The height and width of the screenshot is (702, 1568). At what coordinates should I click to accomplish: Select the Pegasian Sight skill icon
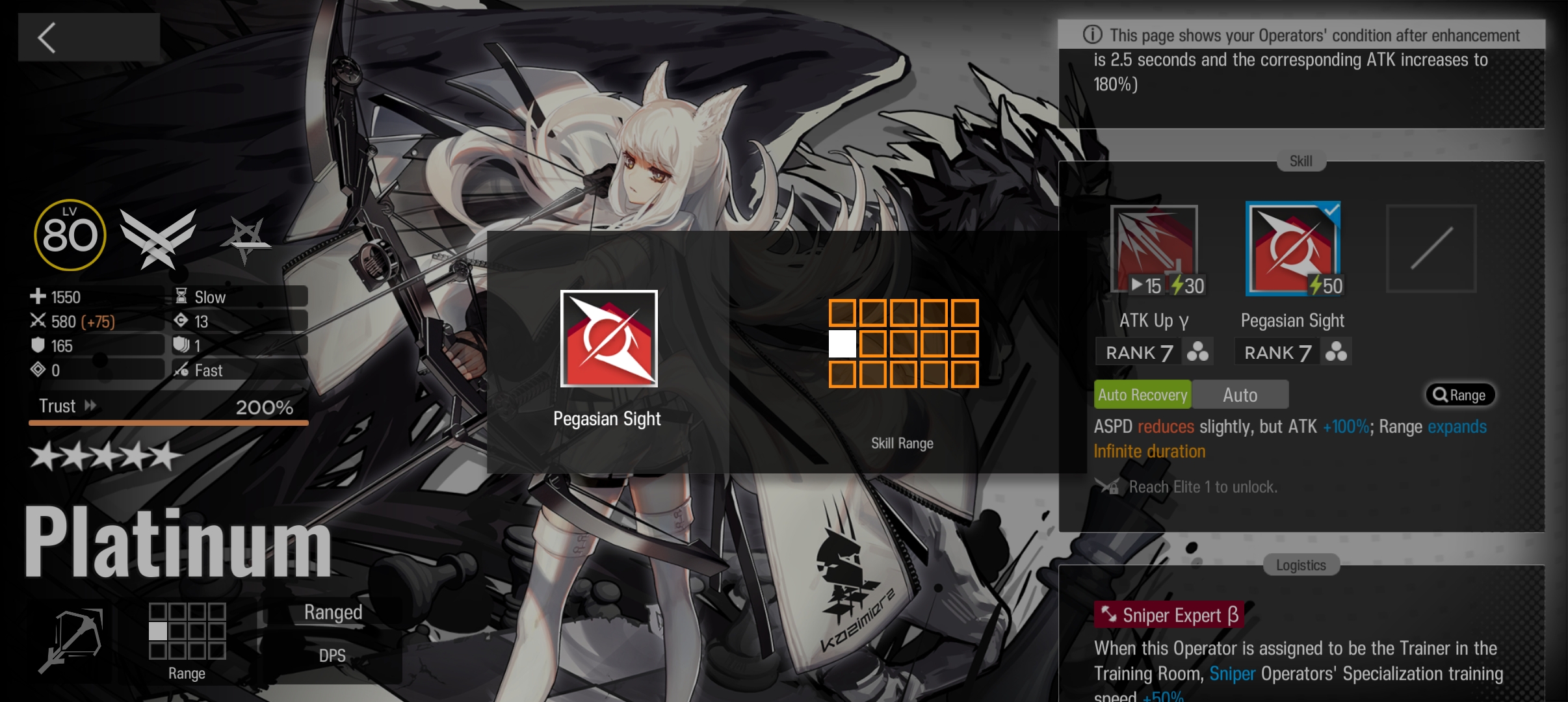(x=1292, y=250)
